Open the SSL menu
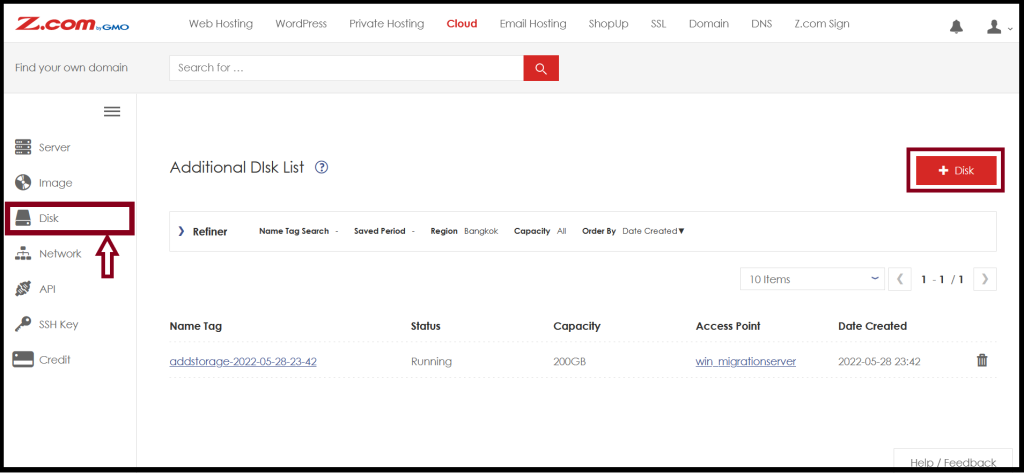This screenshot has width=1024, height=473. [658, 24]
